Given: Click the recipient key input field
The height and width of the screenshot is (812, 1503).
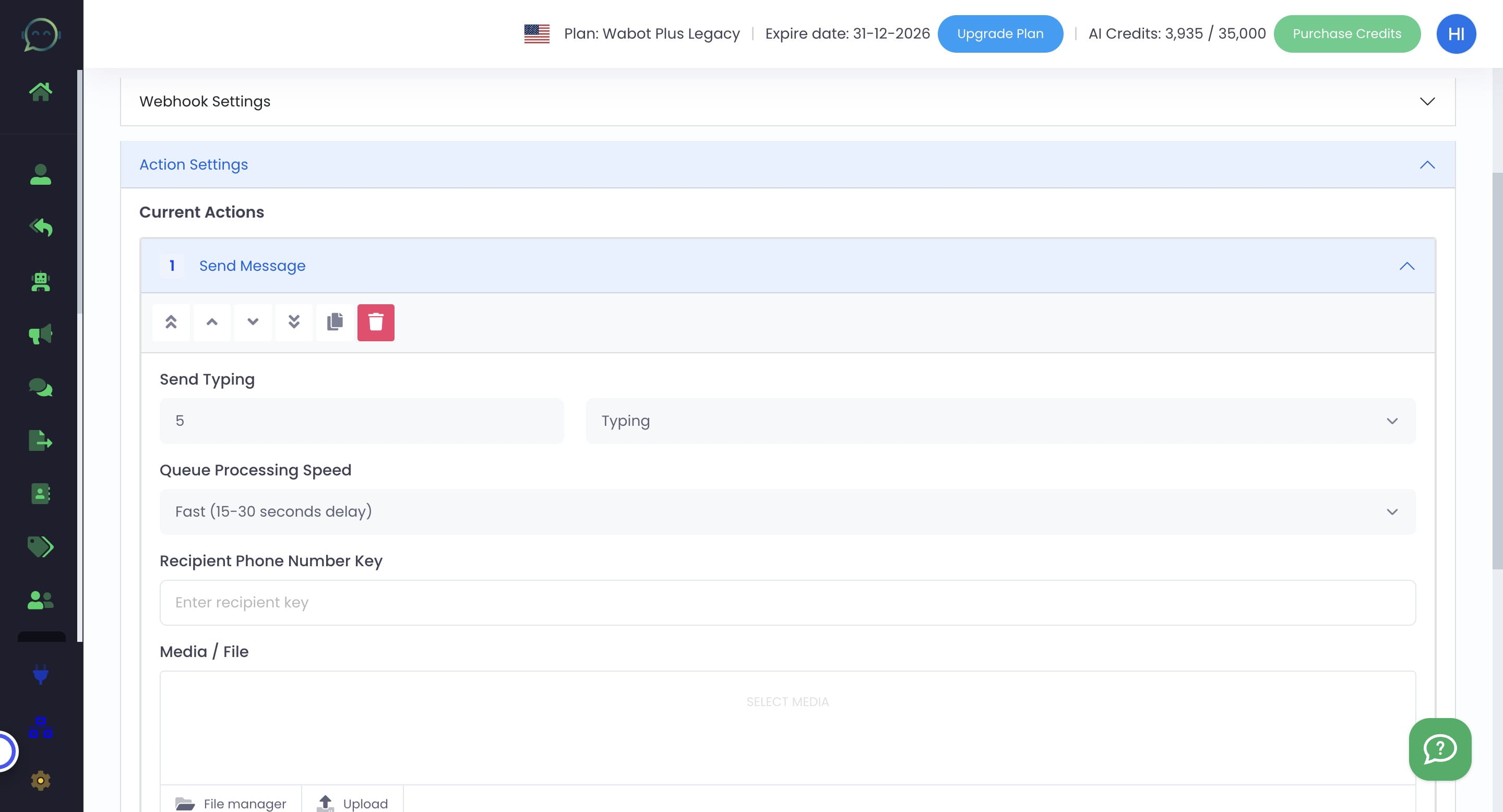Looking at the screenshot, I should 787,602.
